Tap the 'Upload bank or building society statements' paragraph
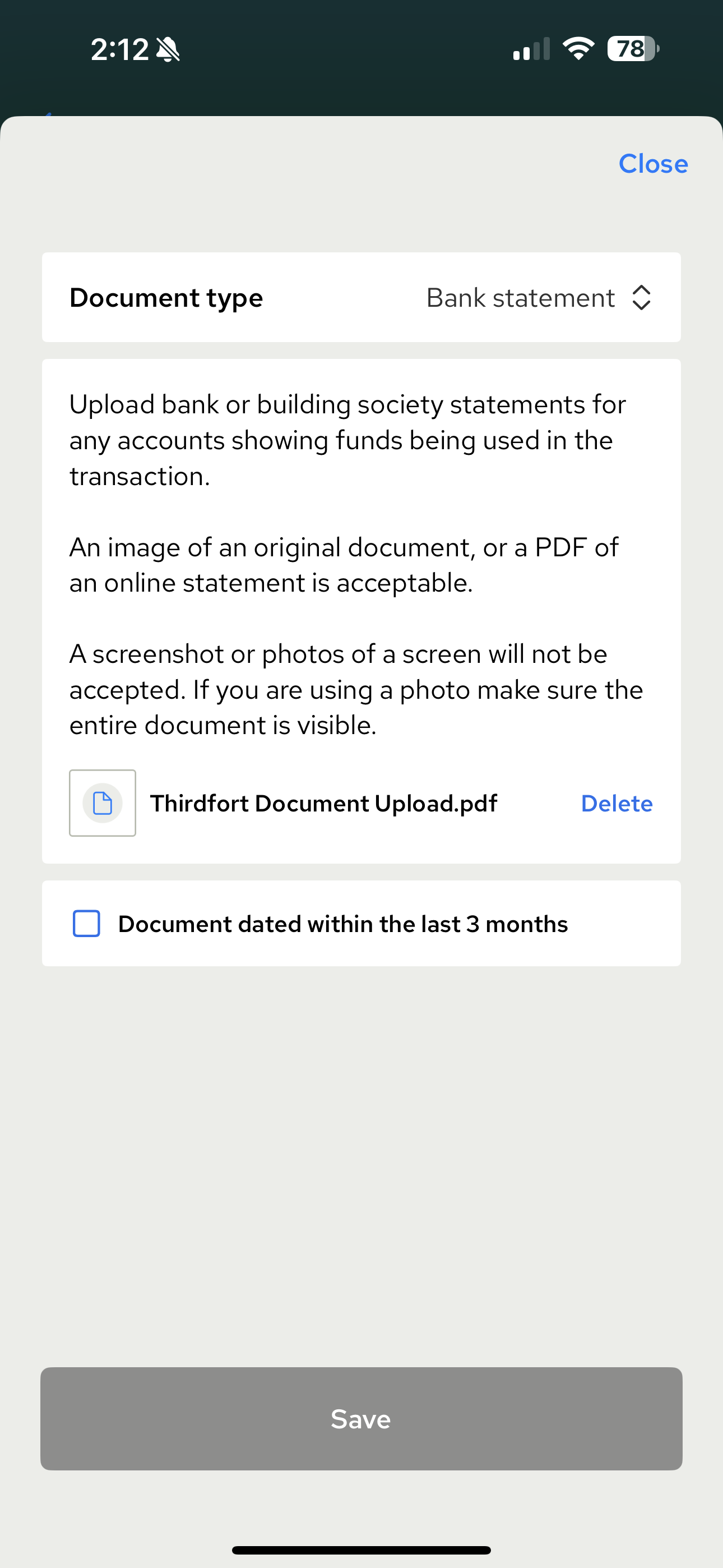The image size is (723, 1568). [347, 440]
